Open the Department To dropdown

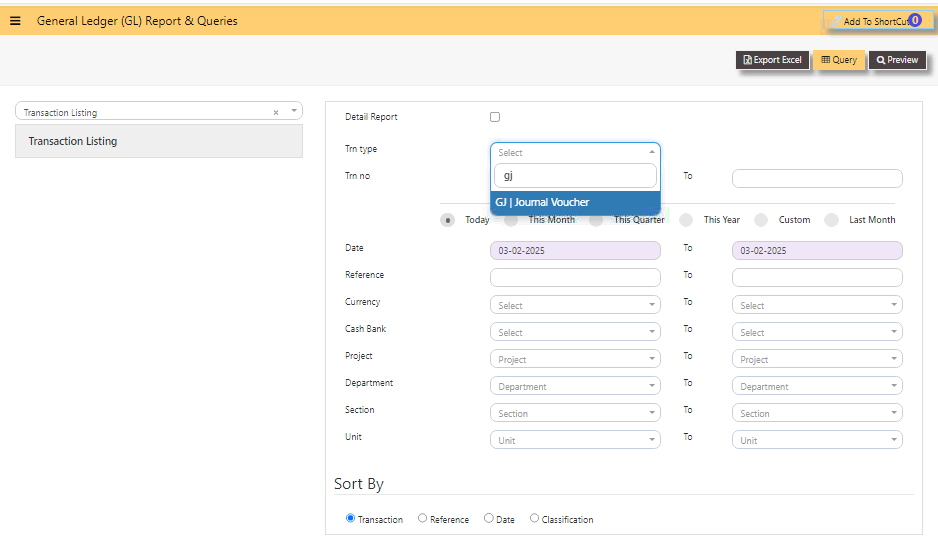(817, 386)
